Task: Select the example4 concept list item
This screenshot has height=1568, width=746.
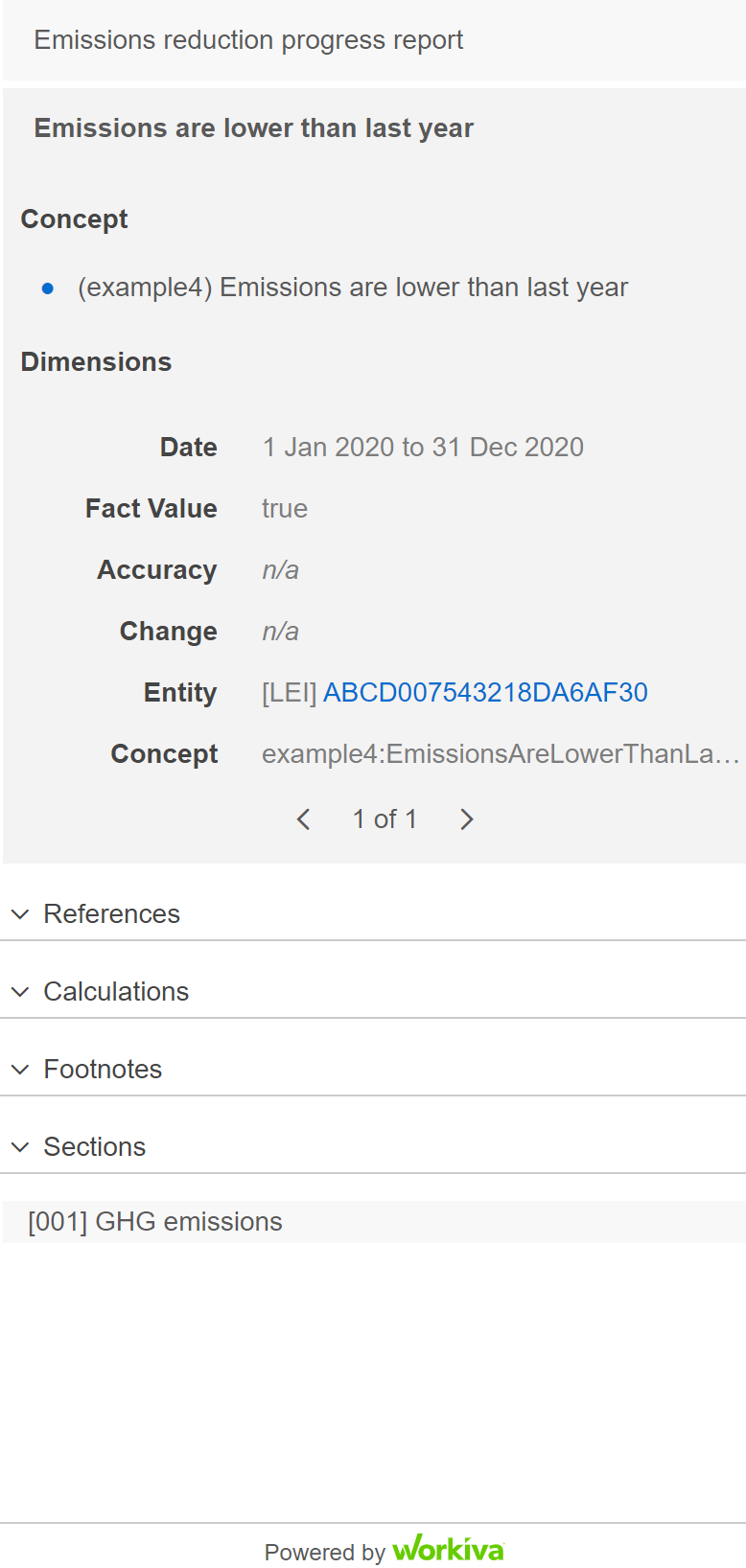Action: tap(353, 288)
